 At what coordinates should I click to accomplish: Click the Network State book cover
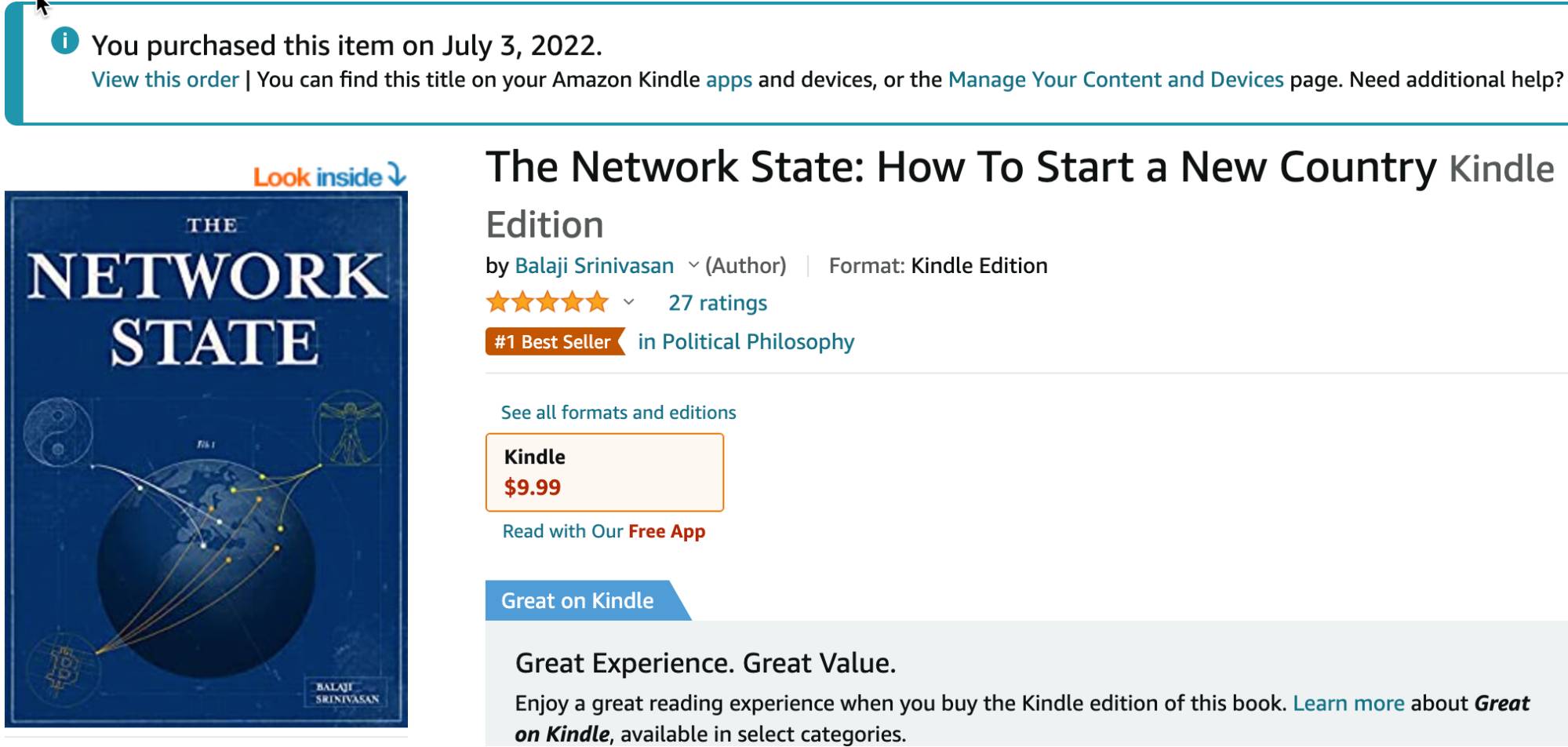tap(206, 459)
